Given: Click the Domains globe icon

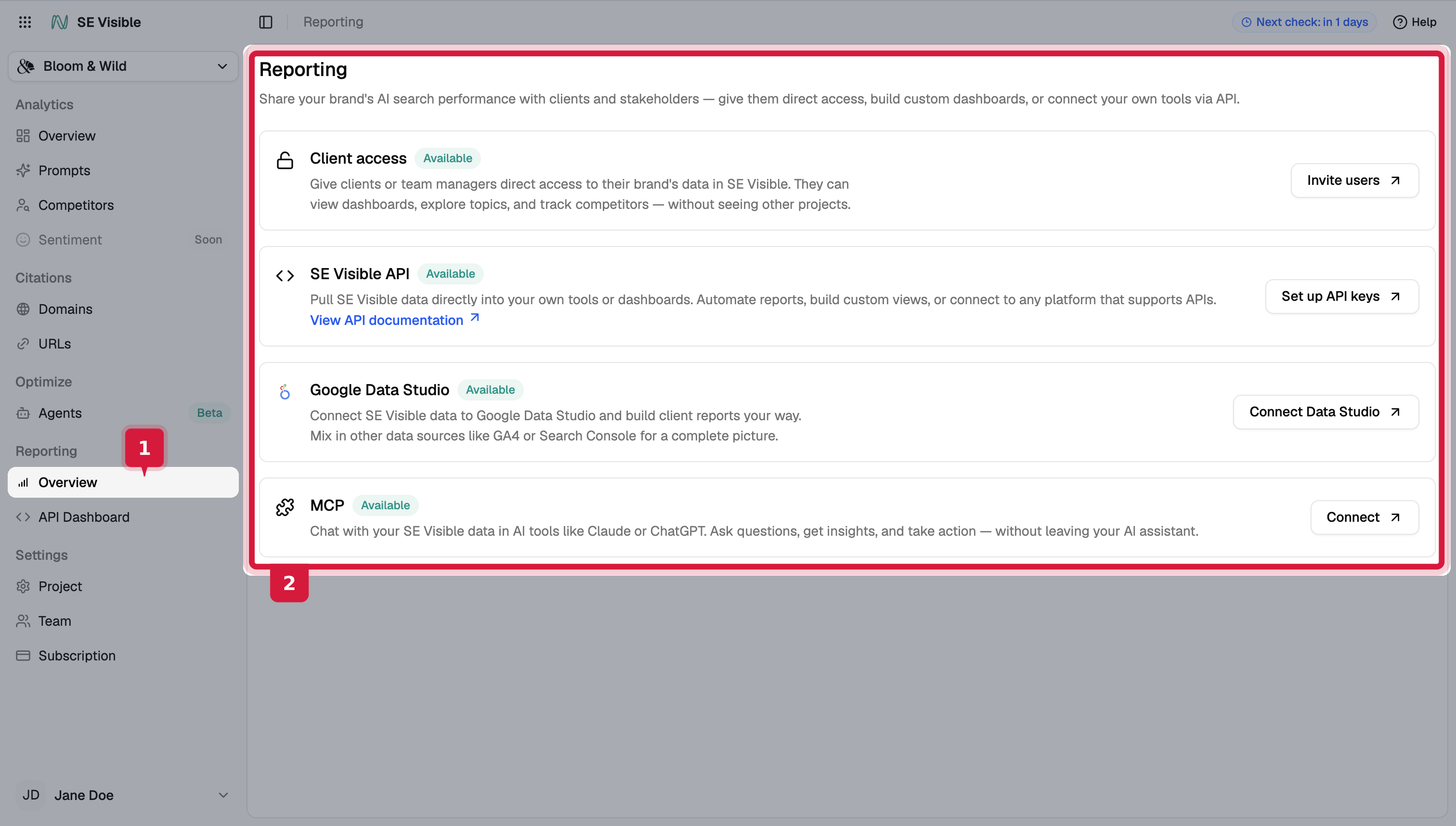Looking at the screenshot, I should [x=23, y=309].
